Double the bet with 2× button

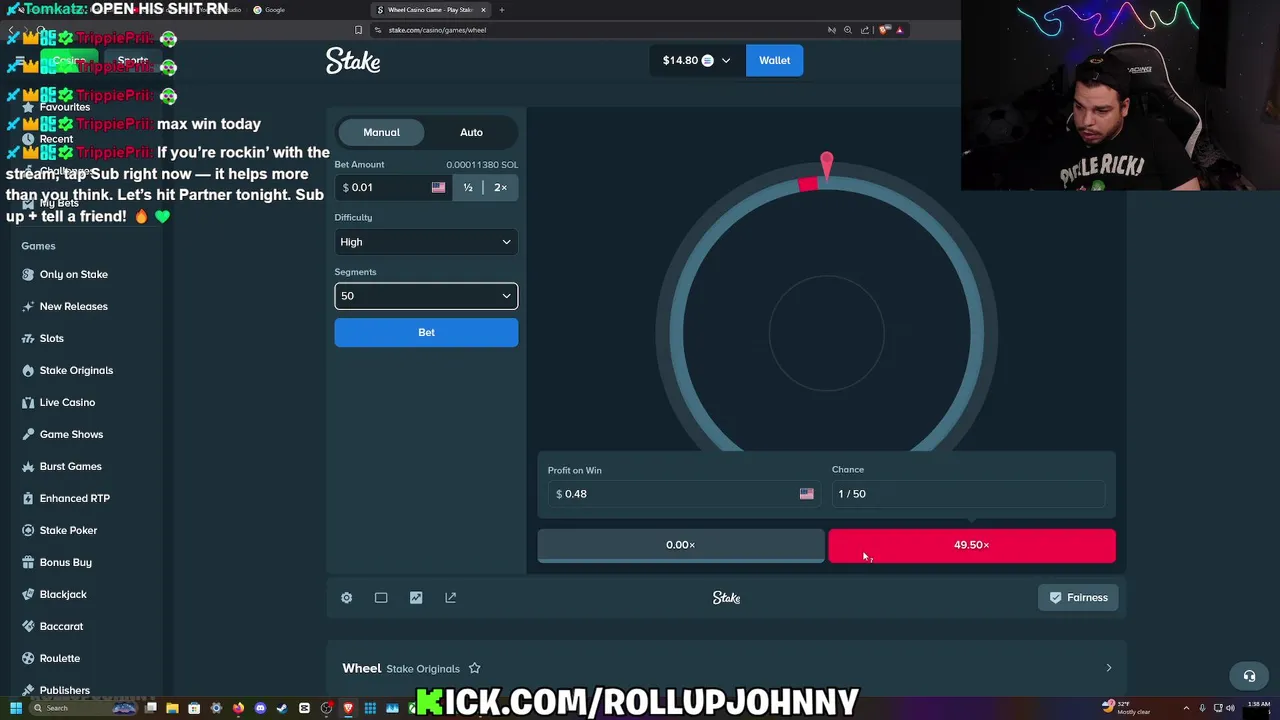[x=500, y=187]
